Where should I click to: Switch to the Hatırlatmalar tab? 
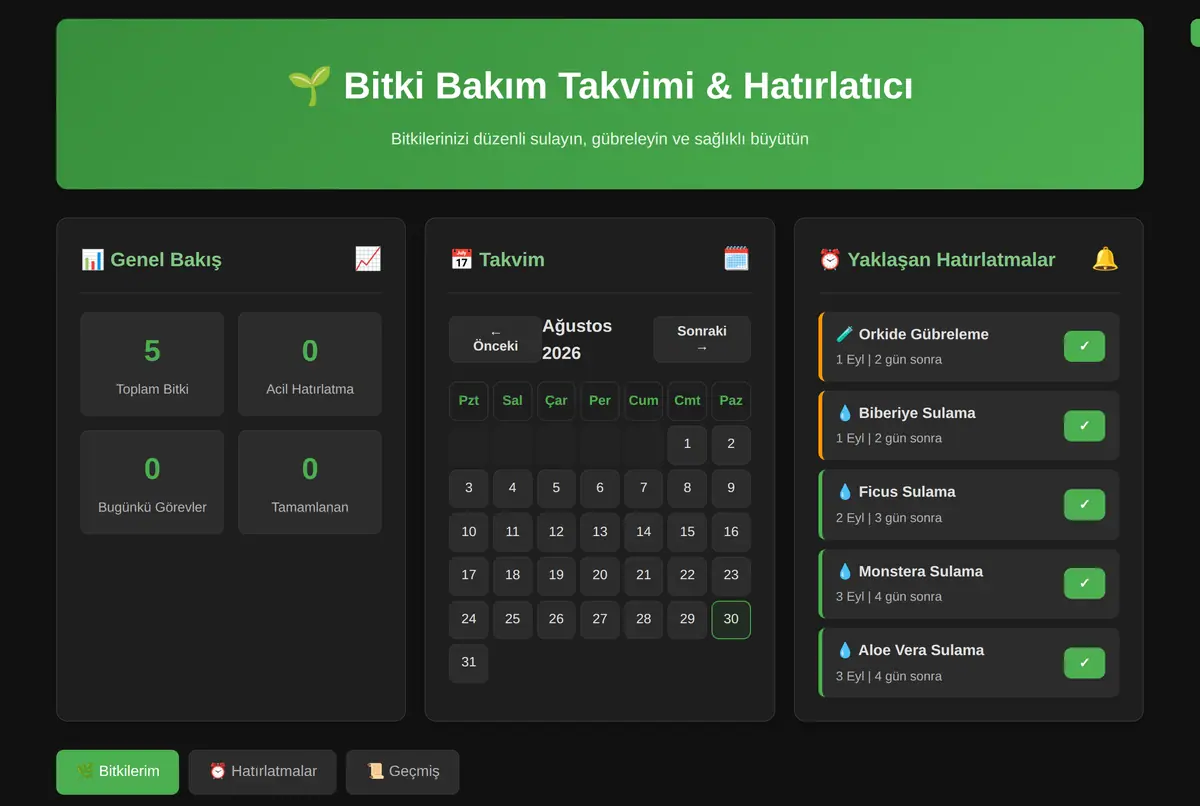tap(263, 771)
